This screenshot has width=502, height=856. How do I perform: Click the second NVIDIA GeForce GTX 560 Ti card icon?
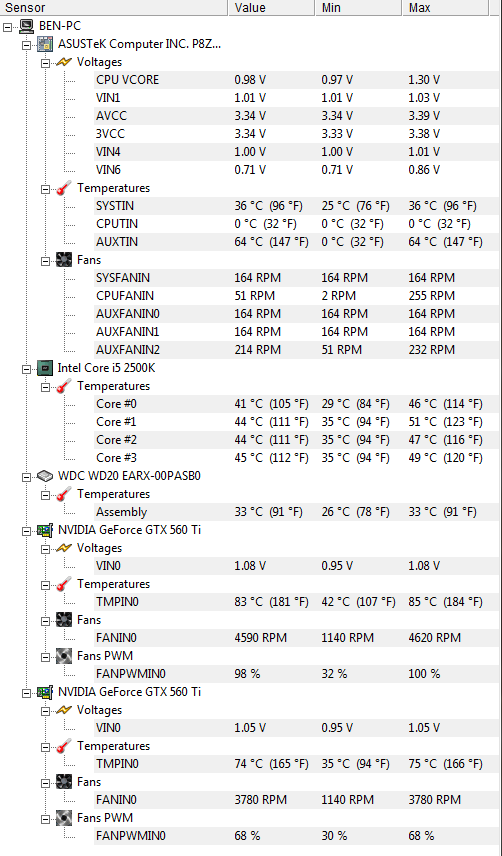[45, 692]
